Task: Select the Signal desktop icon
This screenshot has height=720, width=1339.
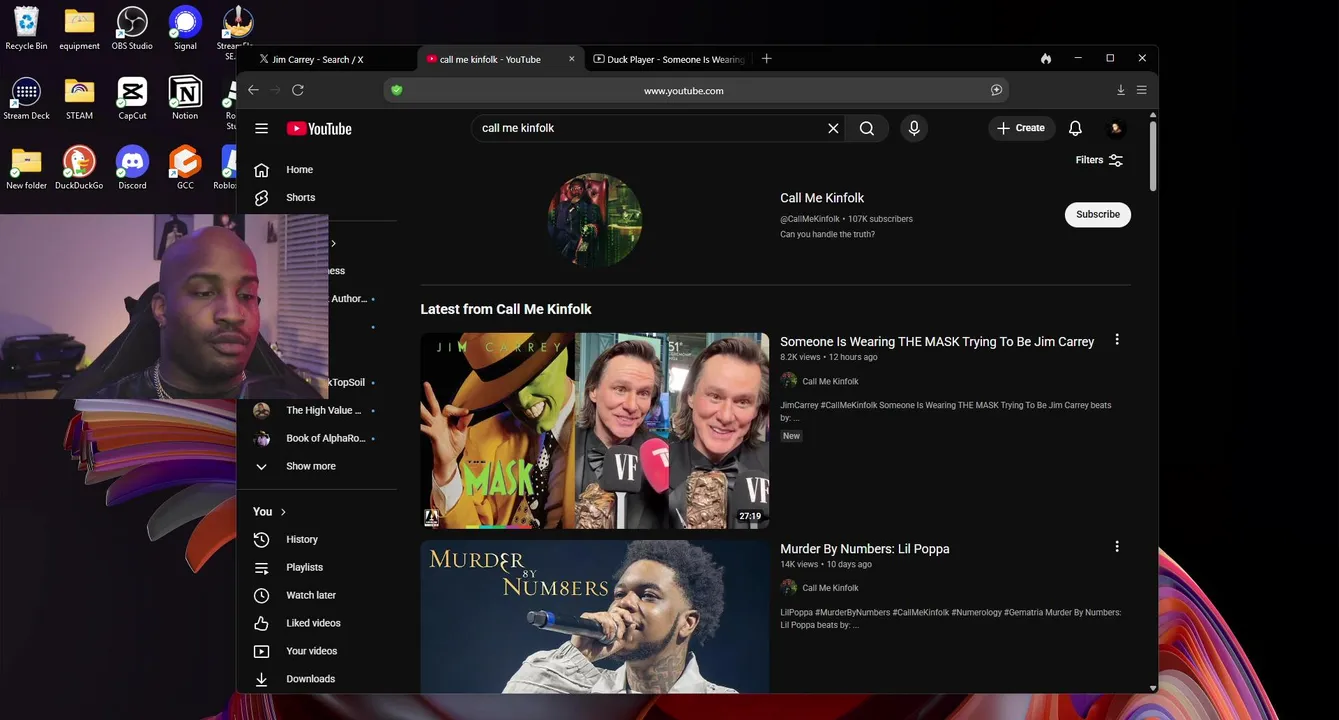Action: [x=185, y=28]
